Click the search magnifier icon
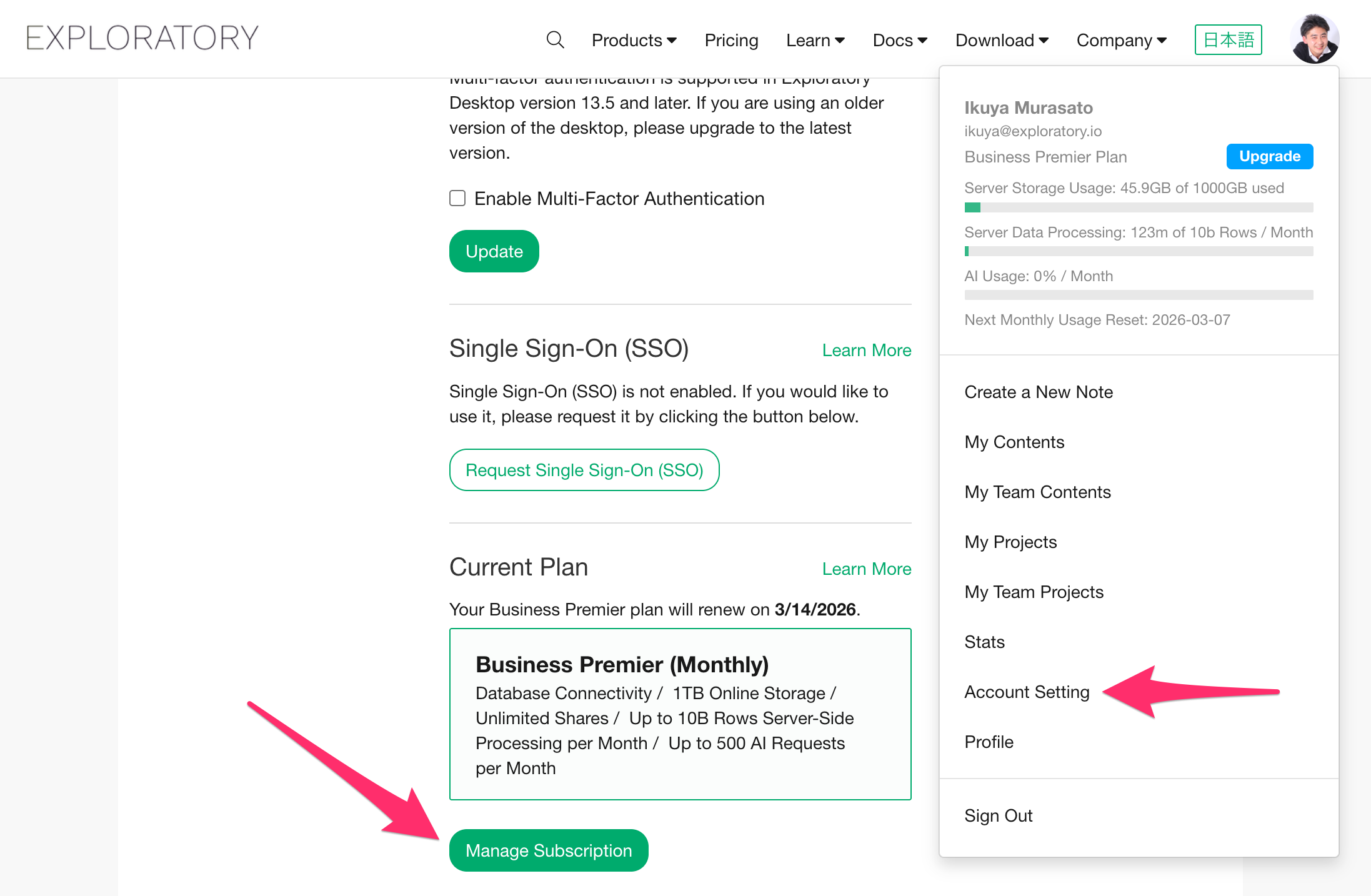This screenshot has height=896, width=1371. pos(555,40)
